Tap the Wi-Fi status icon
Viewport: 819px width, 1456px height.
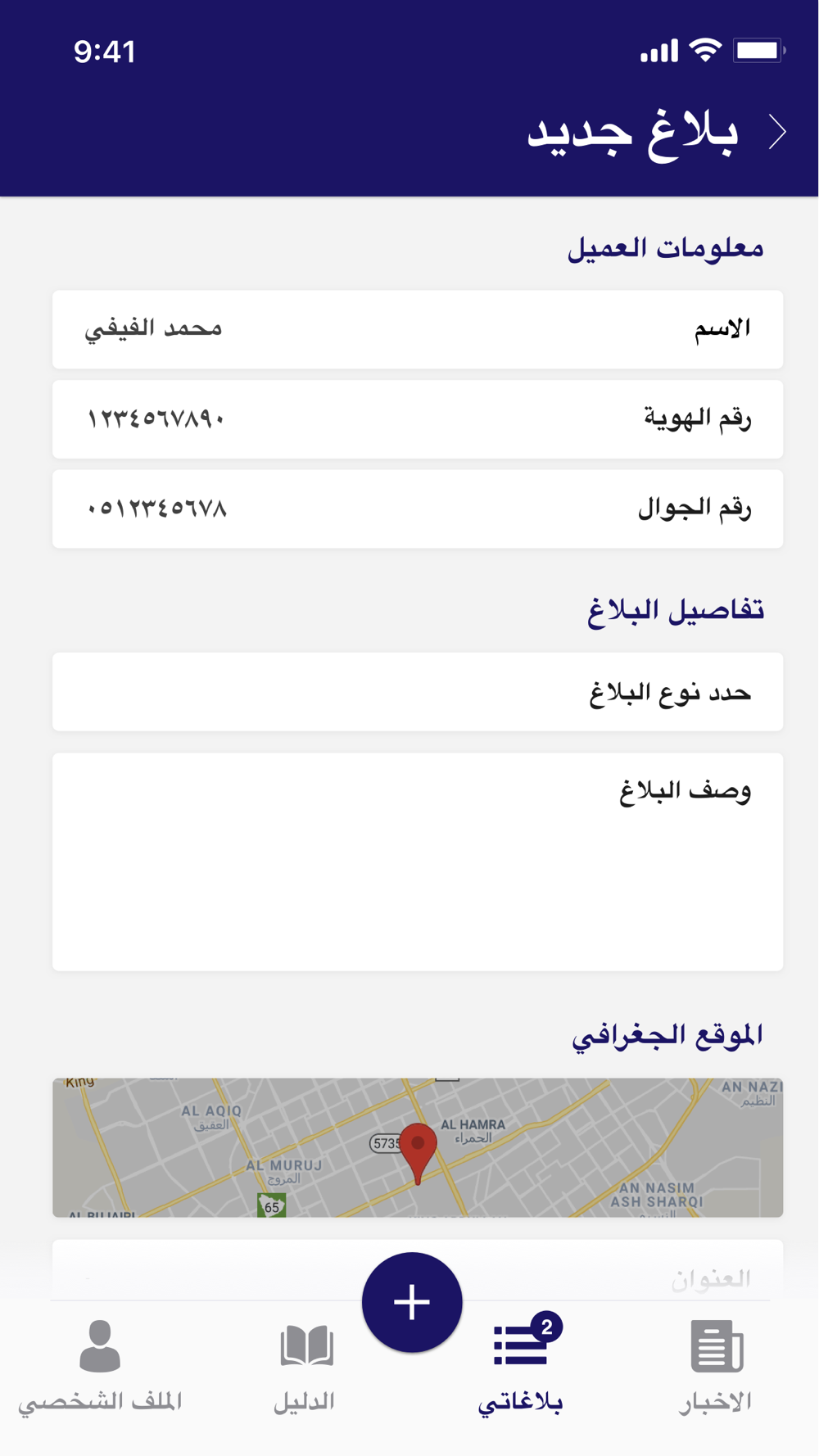705,50
